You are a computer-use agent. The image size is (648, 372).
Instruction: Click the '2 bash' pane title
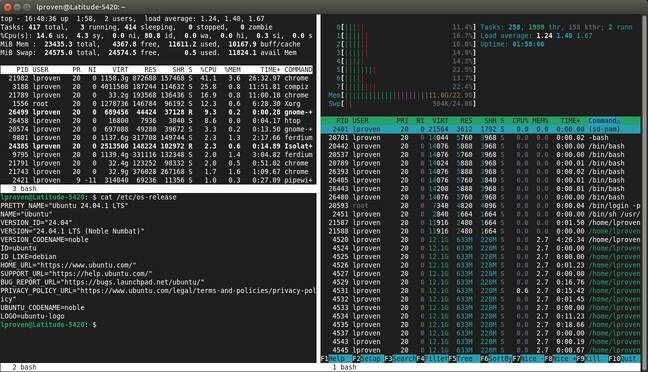point(24,367)
